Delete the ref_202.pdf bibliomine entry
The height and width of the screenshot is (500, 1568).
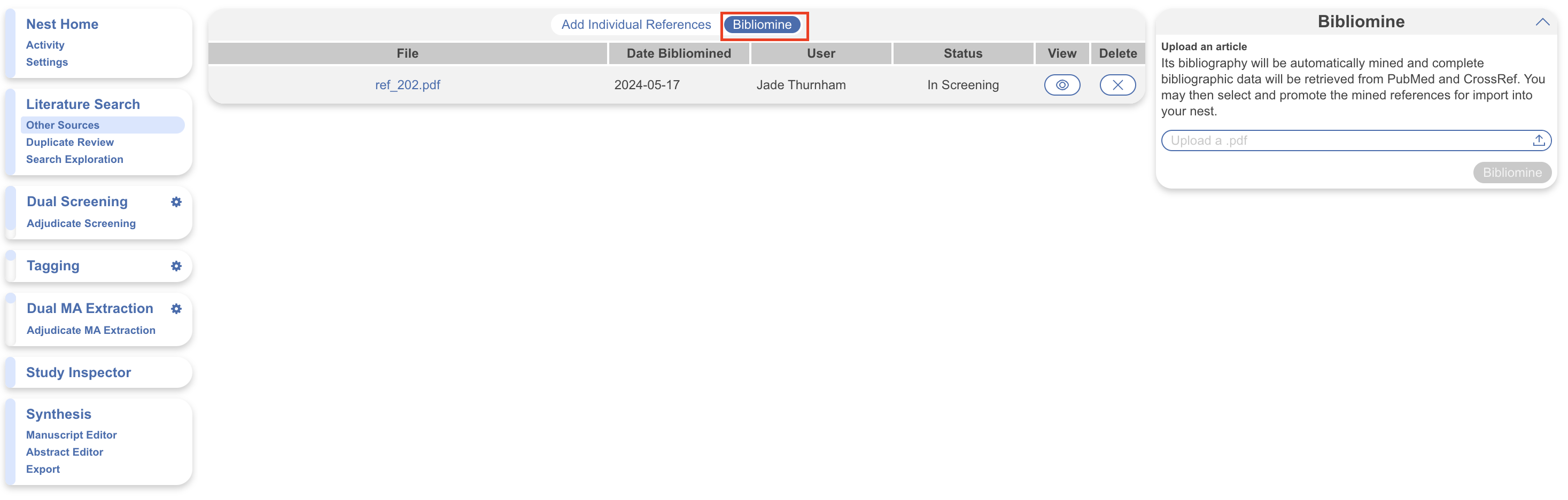pos(1117,85)
